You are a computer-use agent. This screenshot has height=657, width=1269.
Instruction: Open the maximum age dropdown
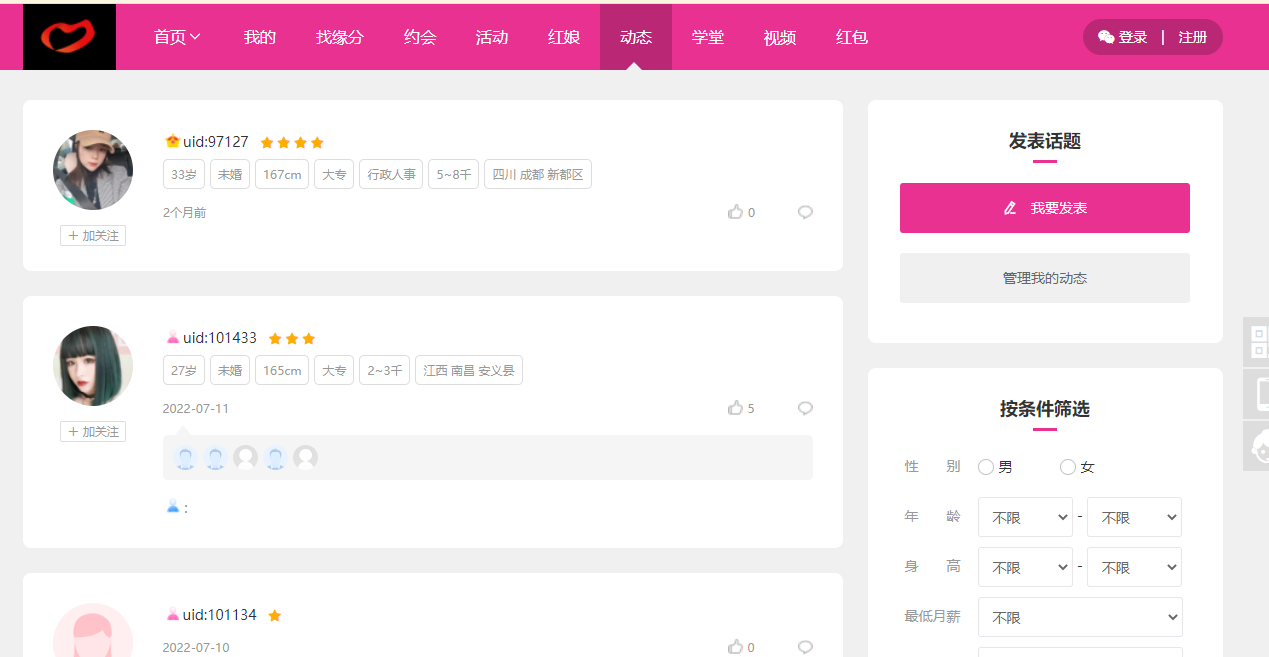pyautogui.click(x=1134, y=517)
